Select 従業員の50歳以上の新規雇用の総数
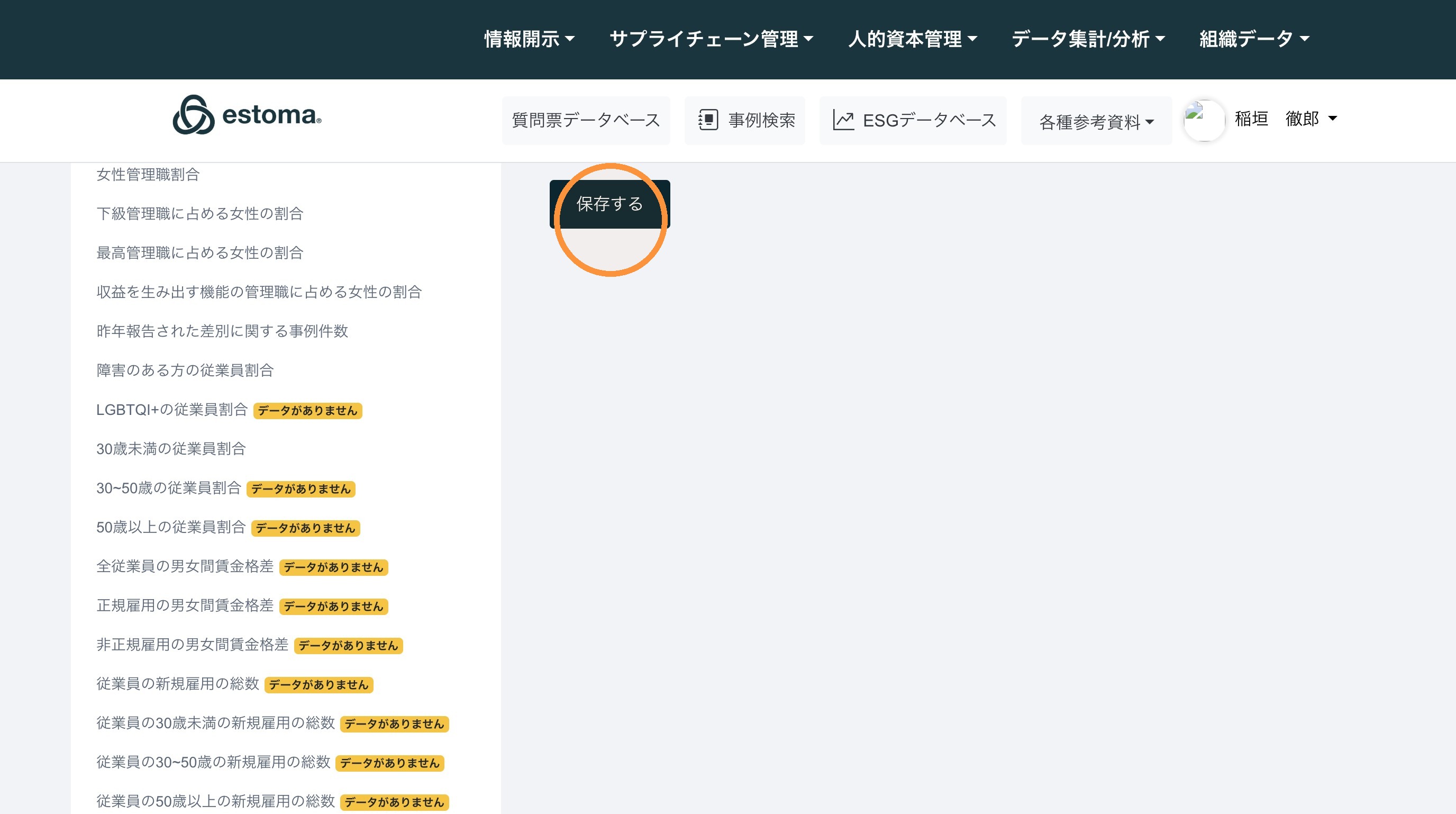 (216, 801)
